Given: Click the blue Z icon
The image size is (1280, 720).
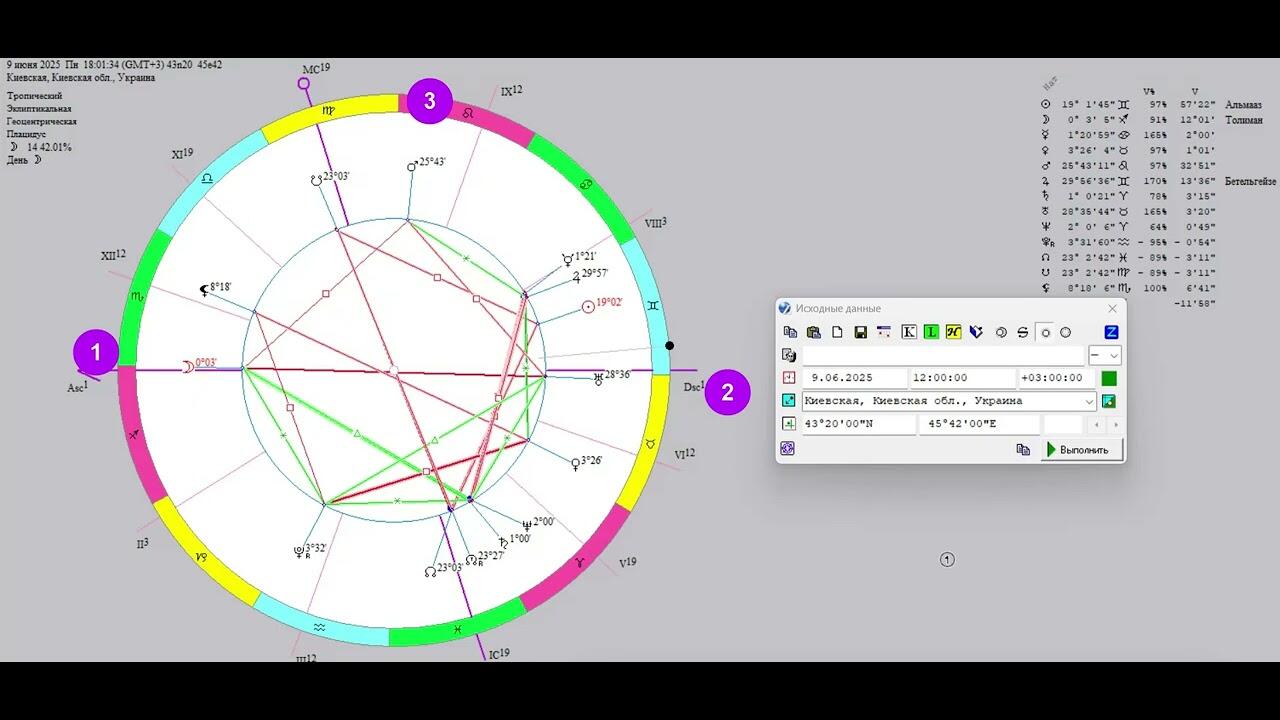Looking at the screenshot, I should coord(1111,332).
